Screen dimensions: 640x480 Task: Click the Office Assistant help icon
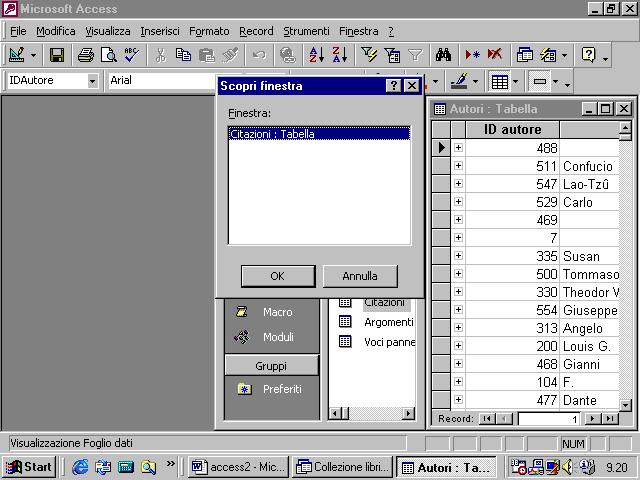588,55
